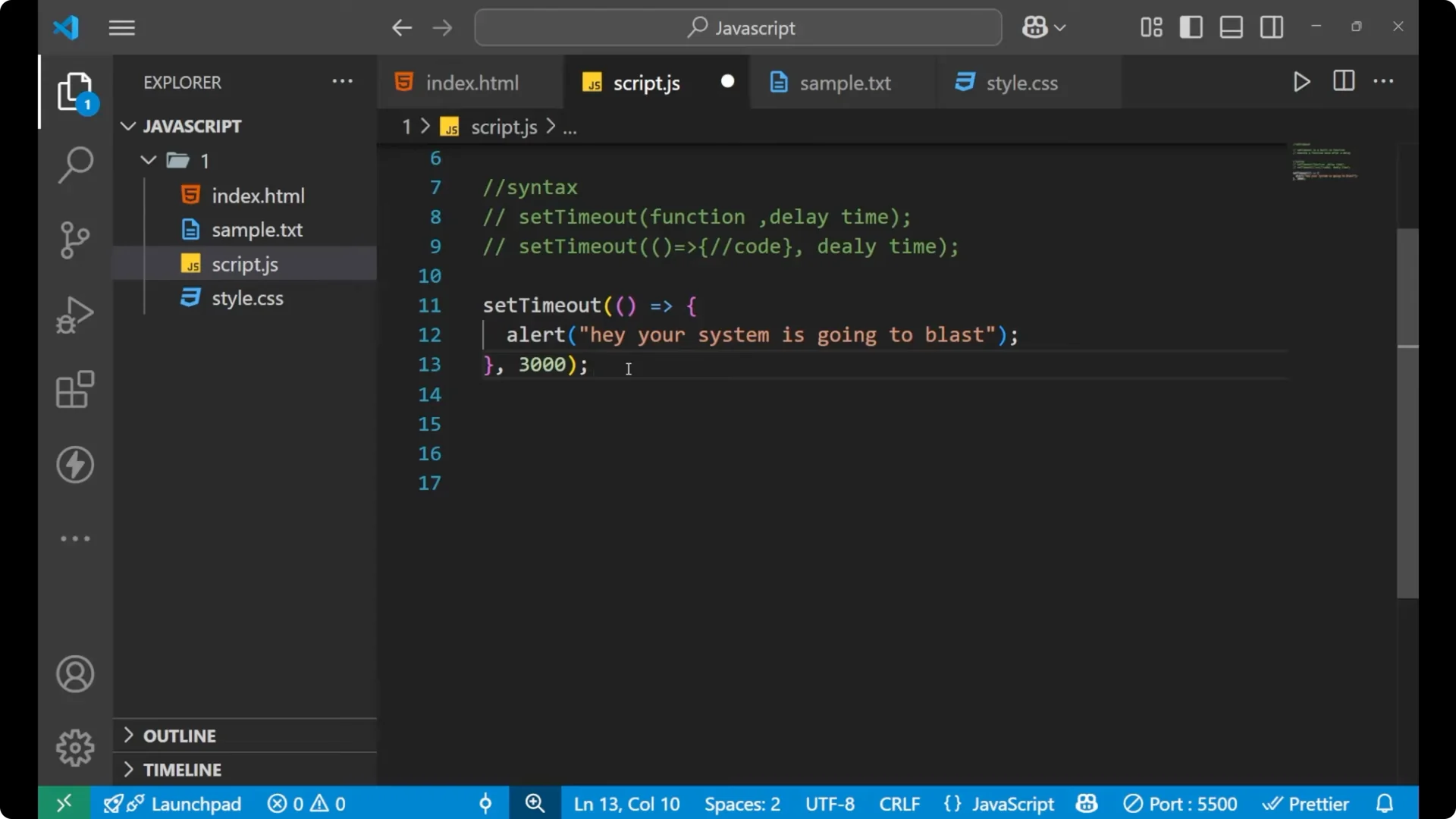Run the code with the play button
Screen dimensions: 1456x819
(1301, 82)
